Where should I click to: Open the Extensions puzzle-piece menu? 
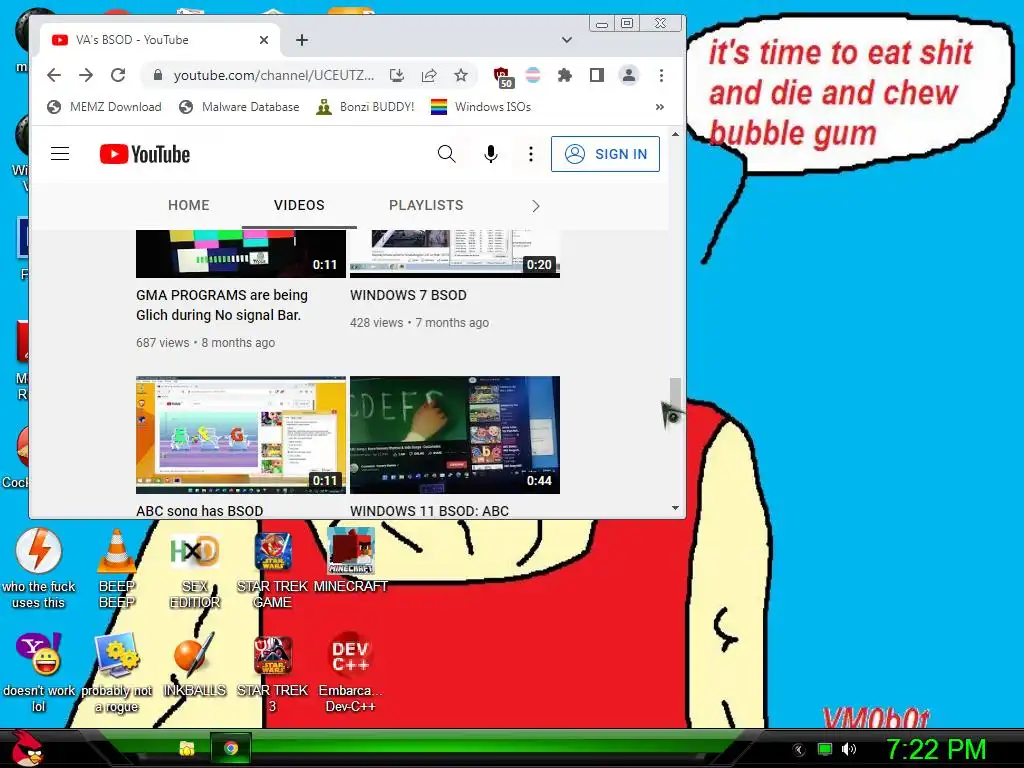tap(565, 75)
